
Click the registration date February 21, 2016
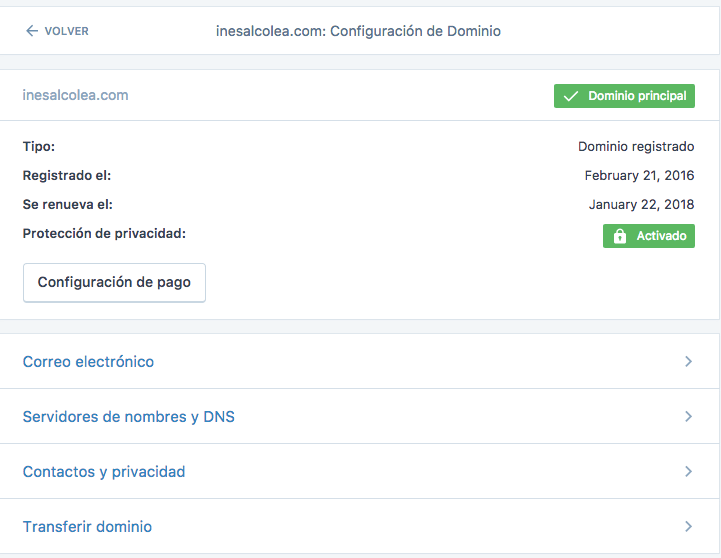pyautogui.click(x=639, y=175)
